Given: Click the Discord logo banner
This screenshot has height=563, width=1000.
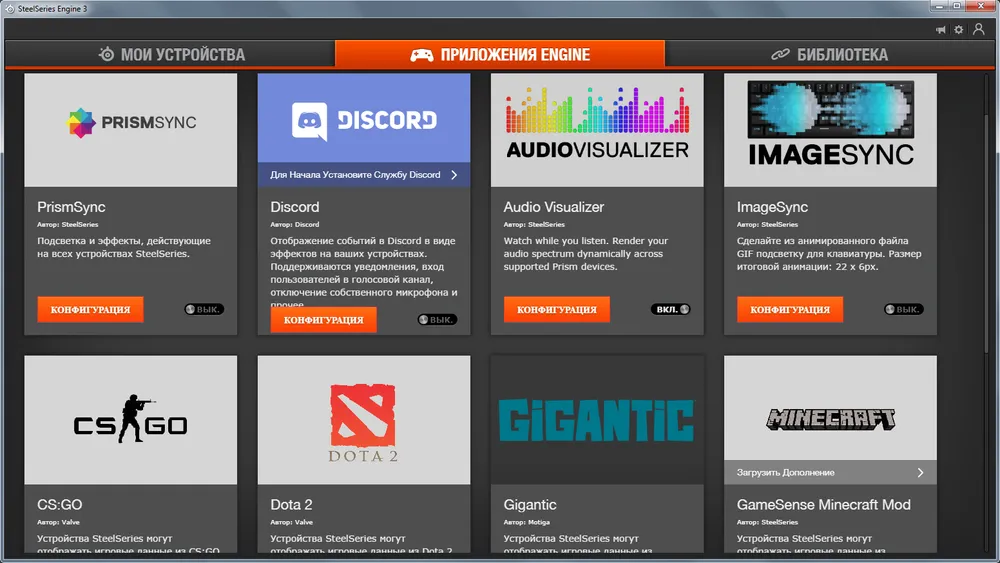Looking at the screenshot, I should coord(364,119).
